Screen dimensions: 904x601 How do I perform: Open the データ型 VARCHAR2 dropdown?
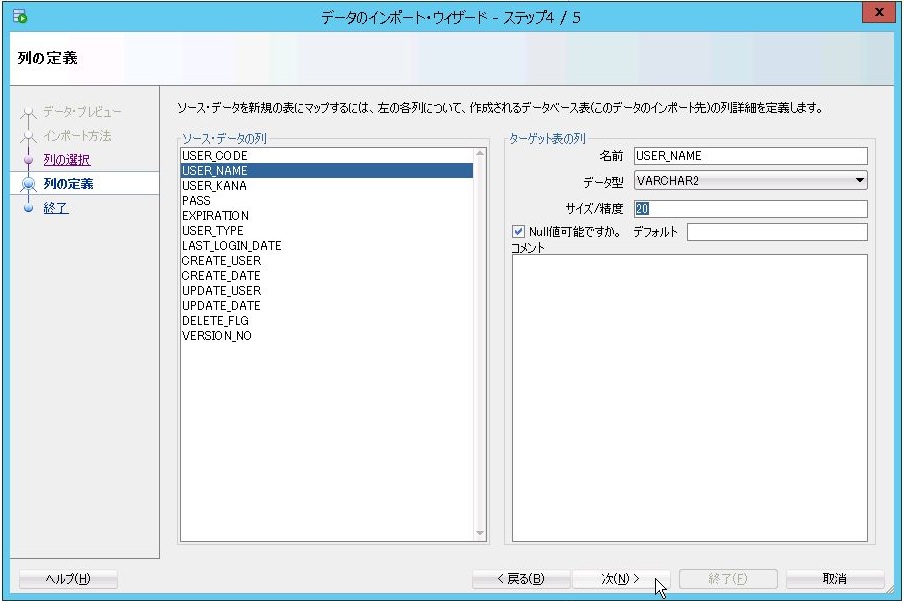point(751,181)
